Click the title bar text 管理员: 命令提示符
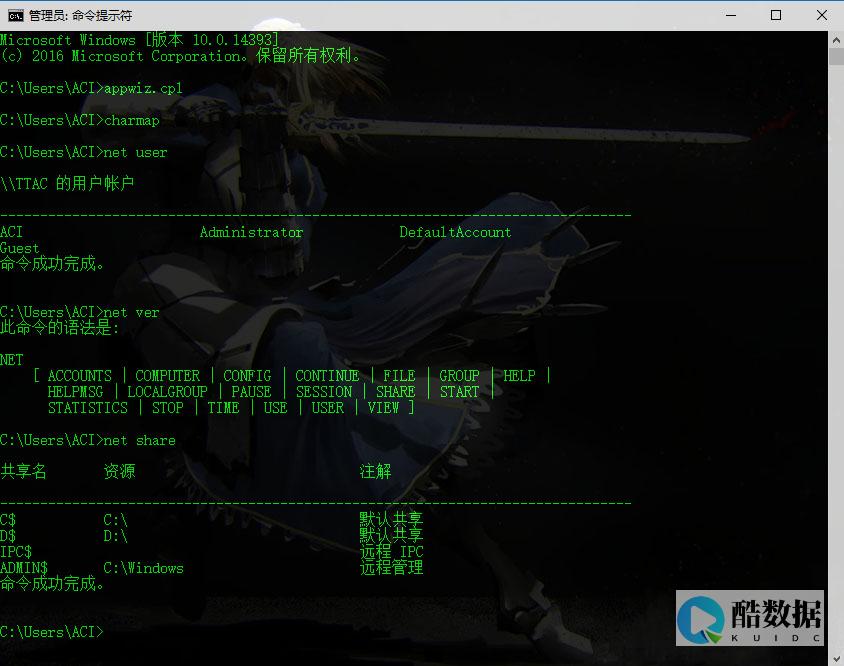844x666 pixels. [x=80, y=16]
